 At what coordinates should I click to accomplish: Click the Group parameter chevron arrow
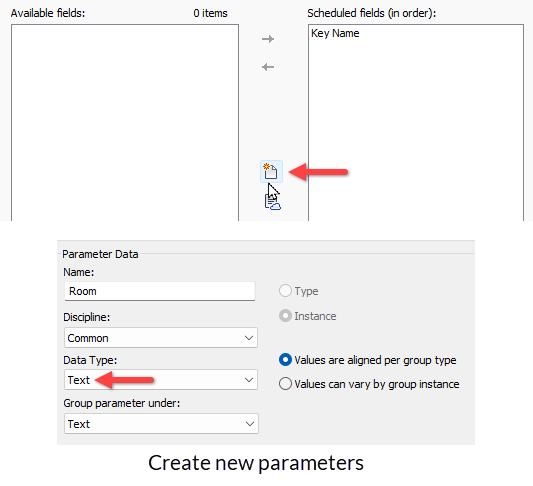(x=250, y=424)
